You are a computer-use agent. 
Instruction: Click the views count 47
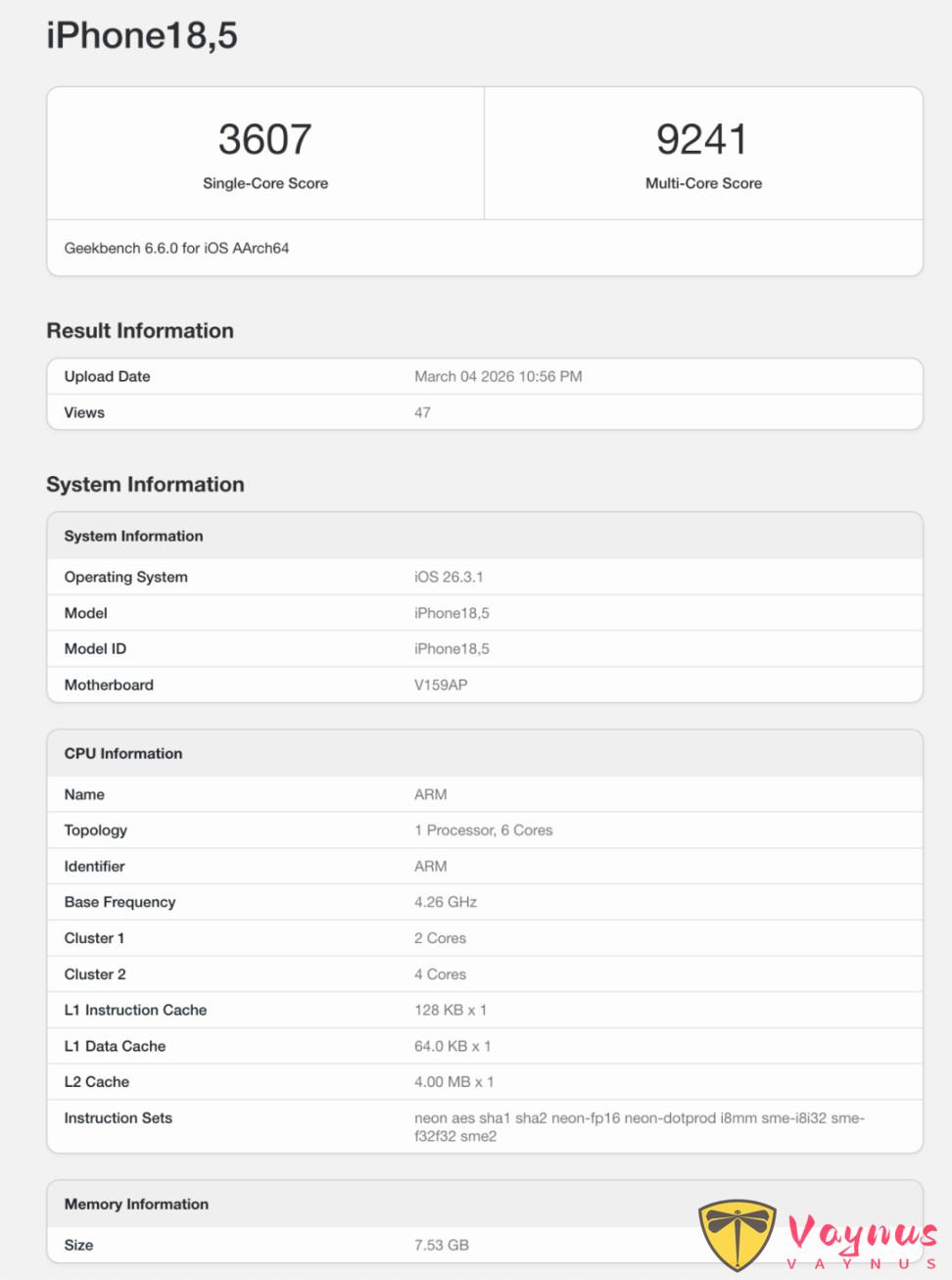(x=422, y=413)
